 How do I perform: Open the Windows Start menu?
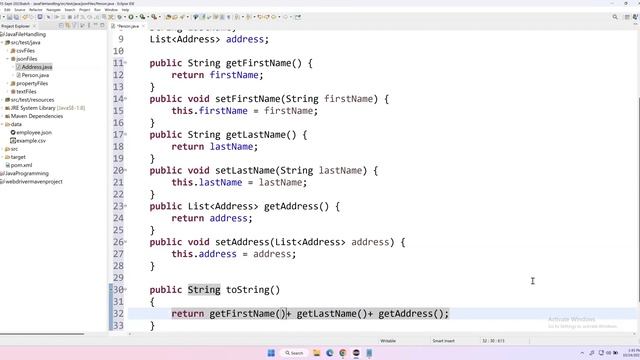point(271,353)
